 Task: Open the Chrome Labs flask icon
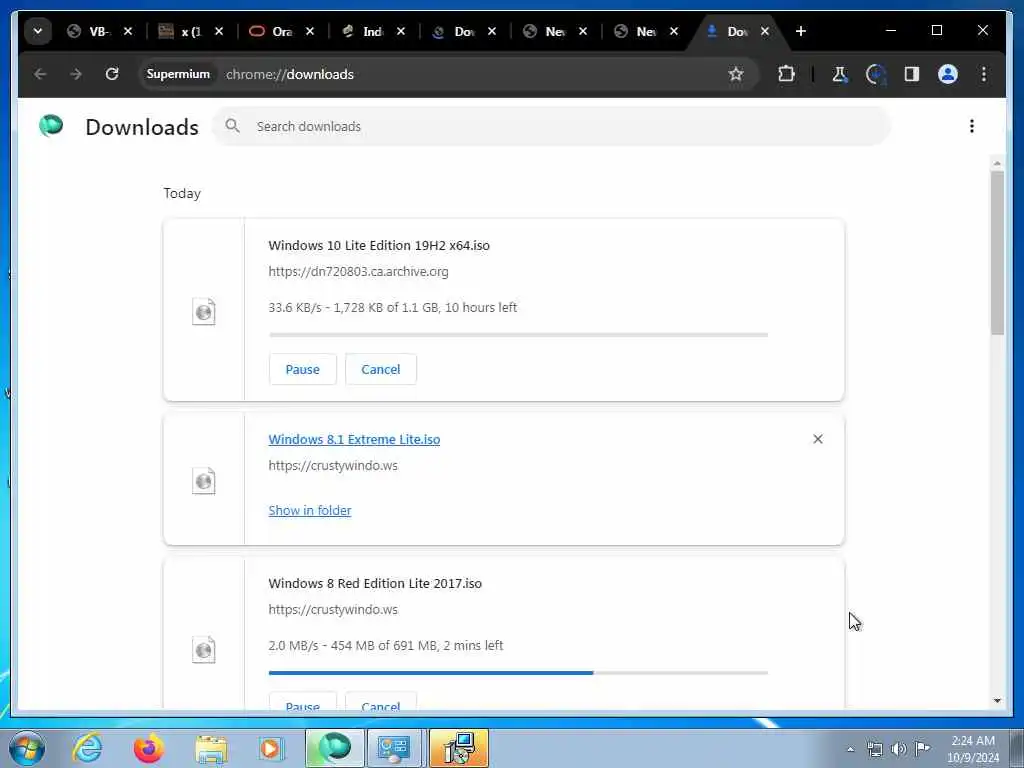point(840,74)
